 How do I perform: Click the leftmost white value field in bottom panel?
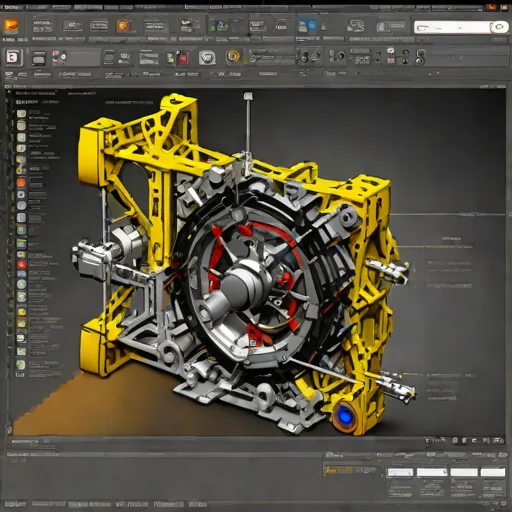[x=400, y=472]
